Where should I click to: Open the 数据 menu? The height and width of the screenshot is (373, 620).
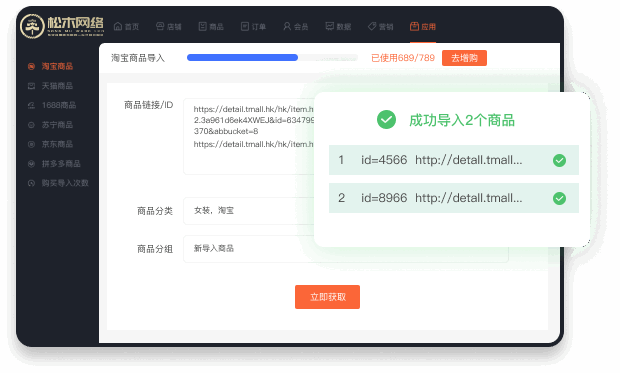click(338, 27)
